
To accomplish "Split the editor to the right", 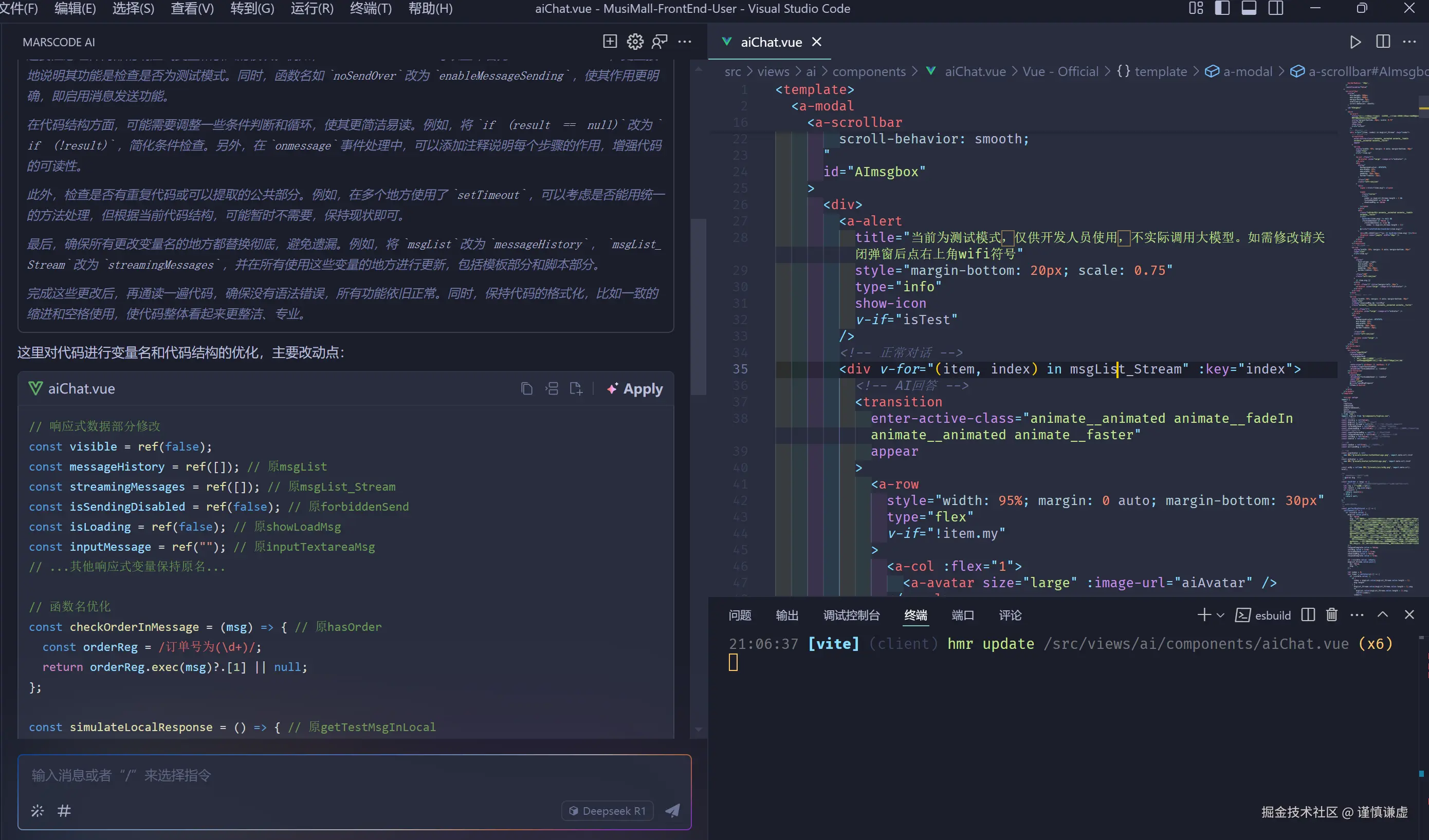I will 1383,42.
